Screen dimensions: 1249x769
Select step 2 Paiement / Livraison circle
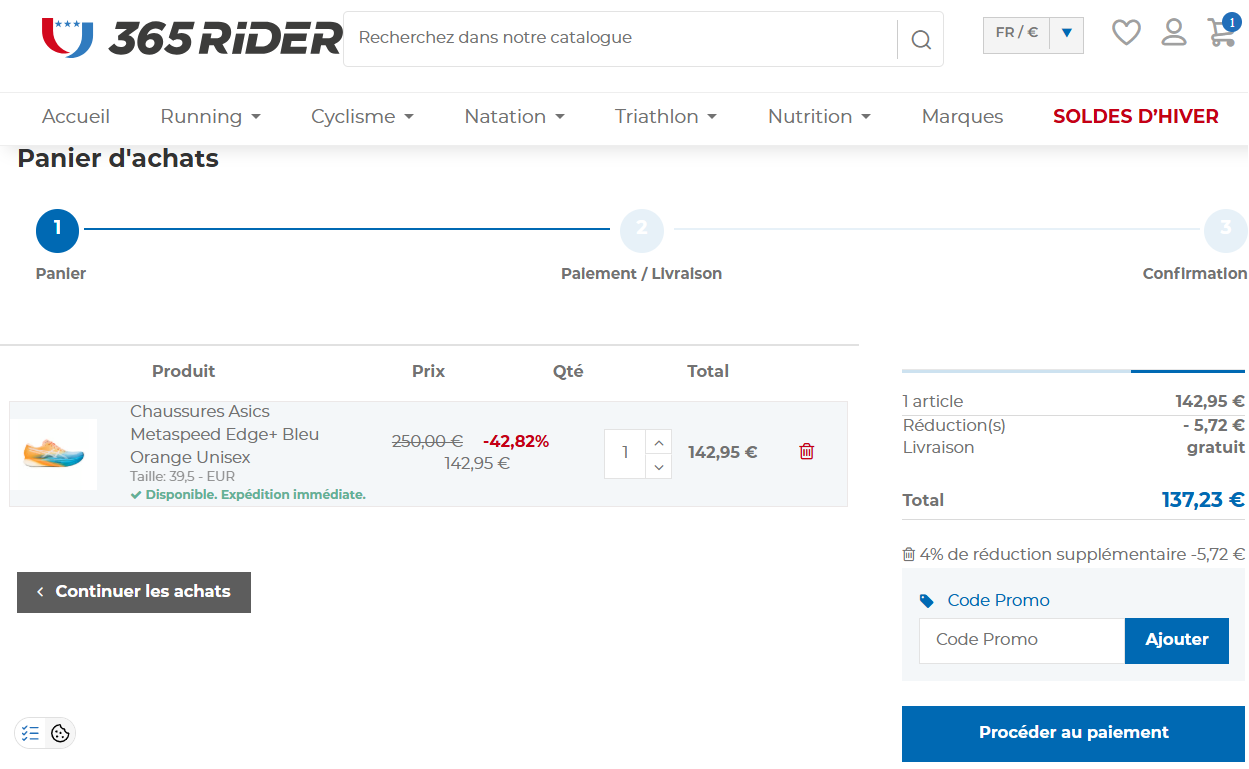[x=641, y=230]
